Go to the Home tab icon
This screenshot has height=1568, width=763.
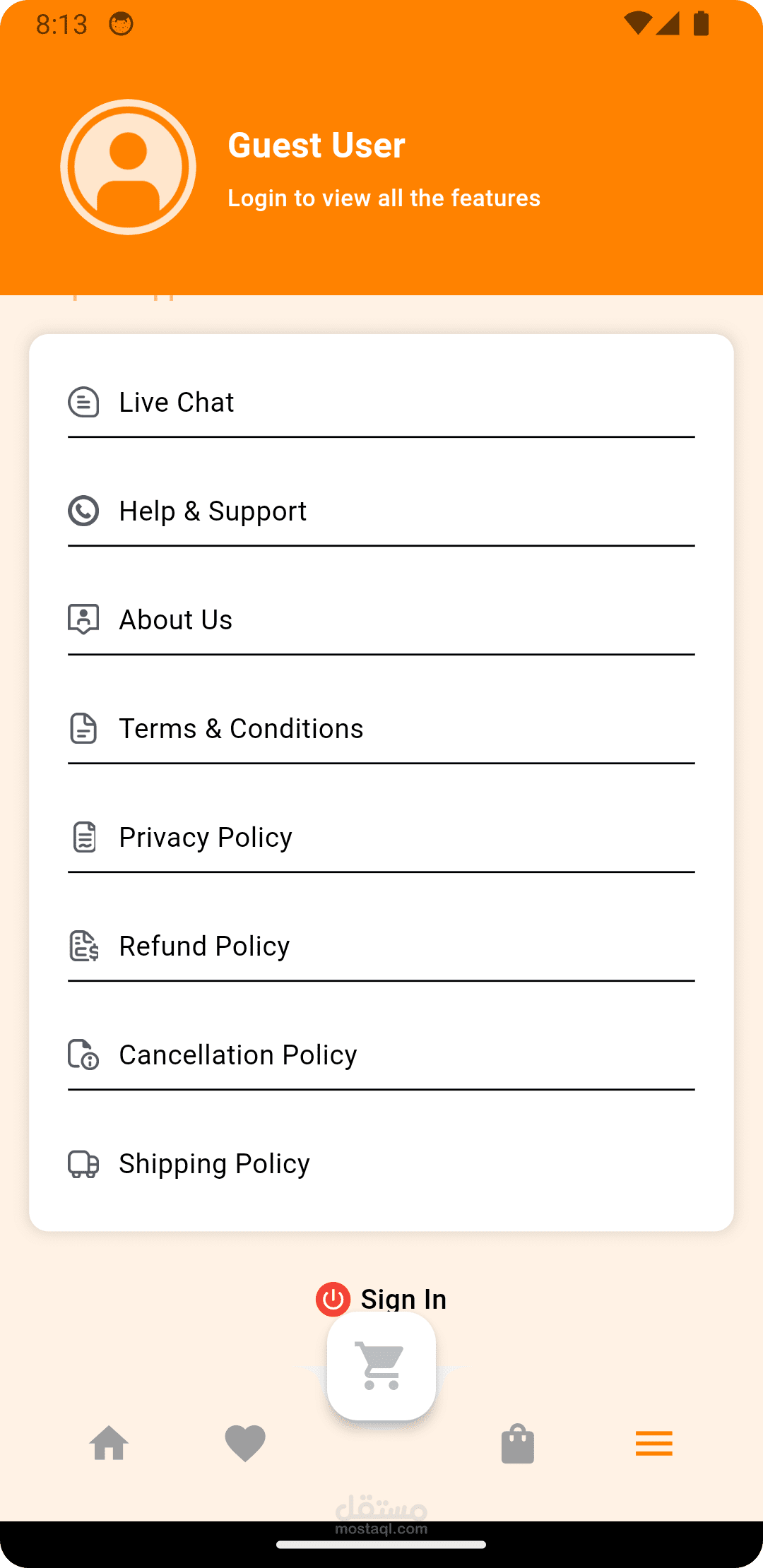[x=109, y=1443]
